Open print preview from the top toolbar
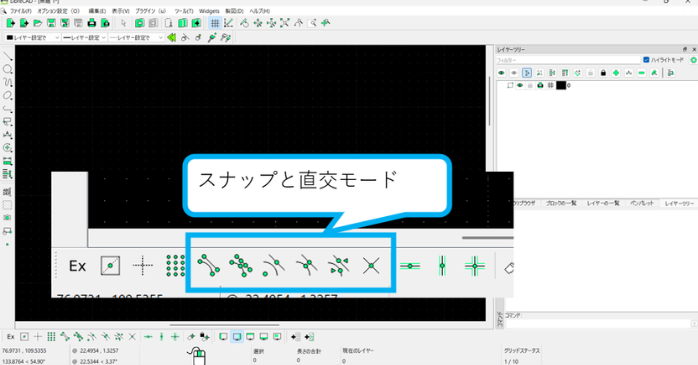Screen dimensions: 698x365 pyautogui.click(x=105, y=23)
